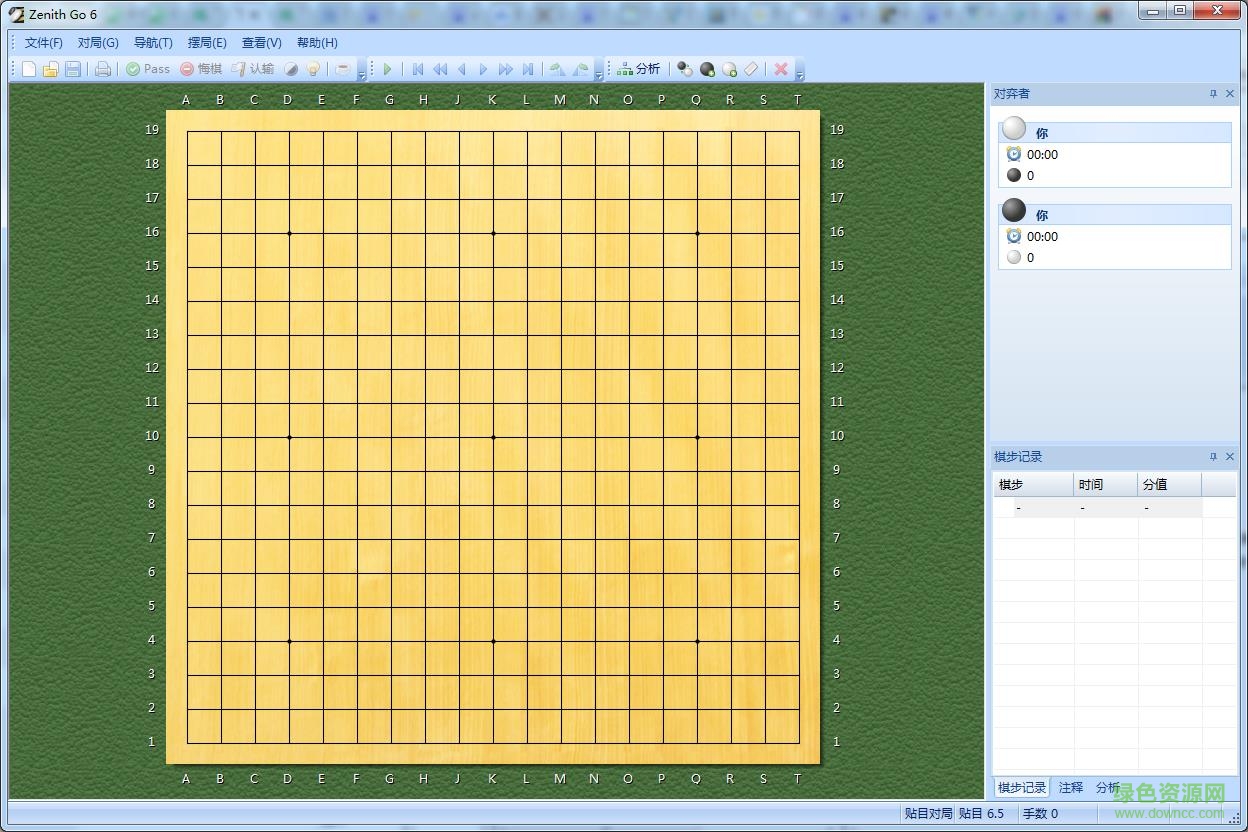This screenshot has width=1248, height=832.
Task: Open the 文件(F) menu
Action: point(41,42)
